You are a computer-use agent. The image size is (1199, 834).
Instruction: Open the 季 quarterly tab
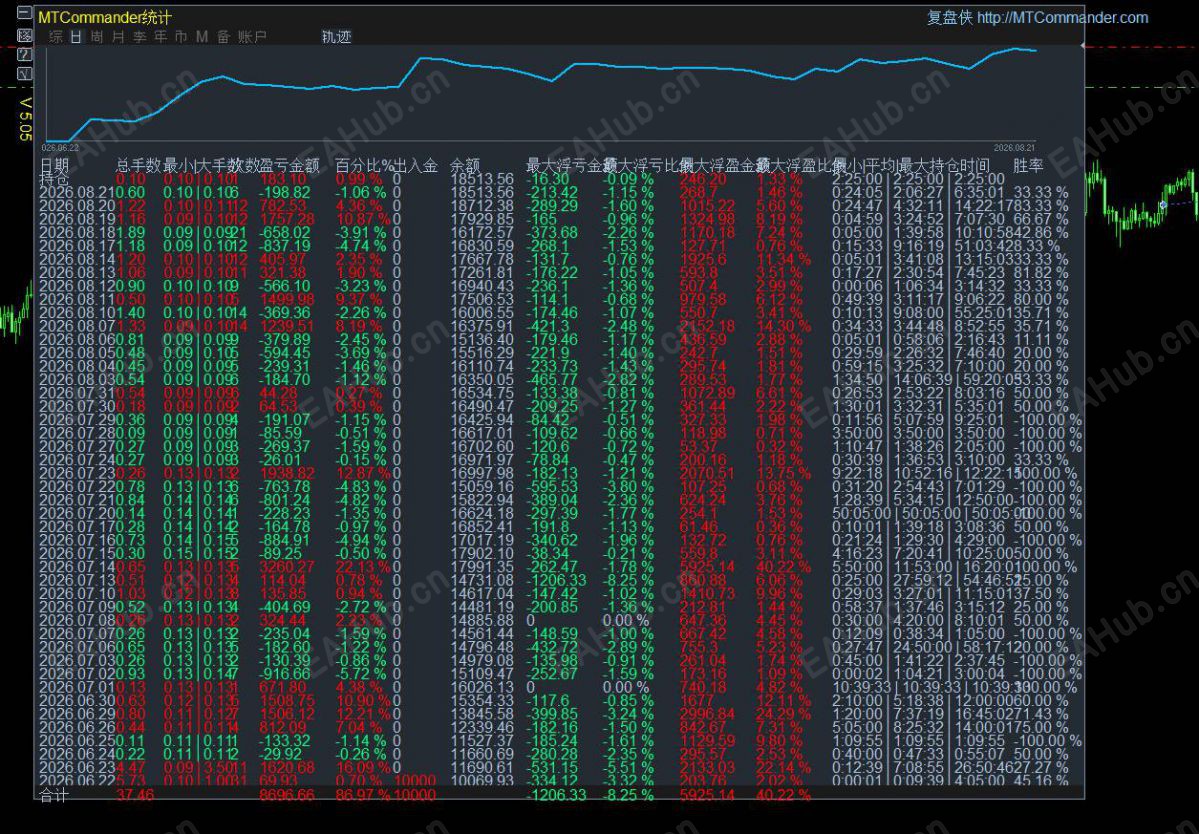[139, 37]
